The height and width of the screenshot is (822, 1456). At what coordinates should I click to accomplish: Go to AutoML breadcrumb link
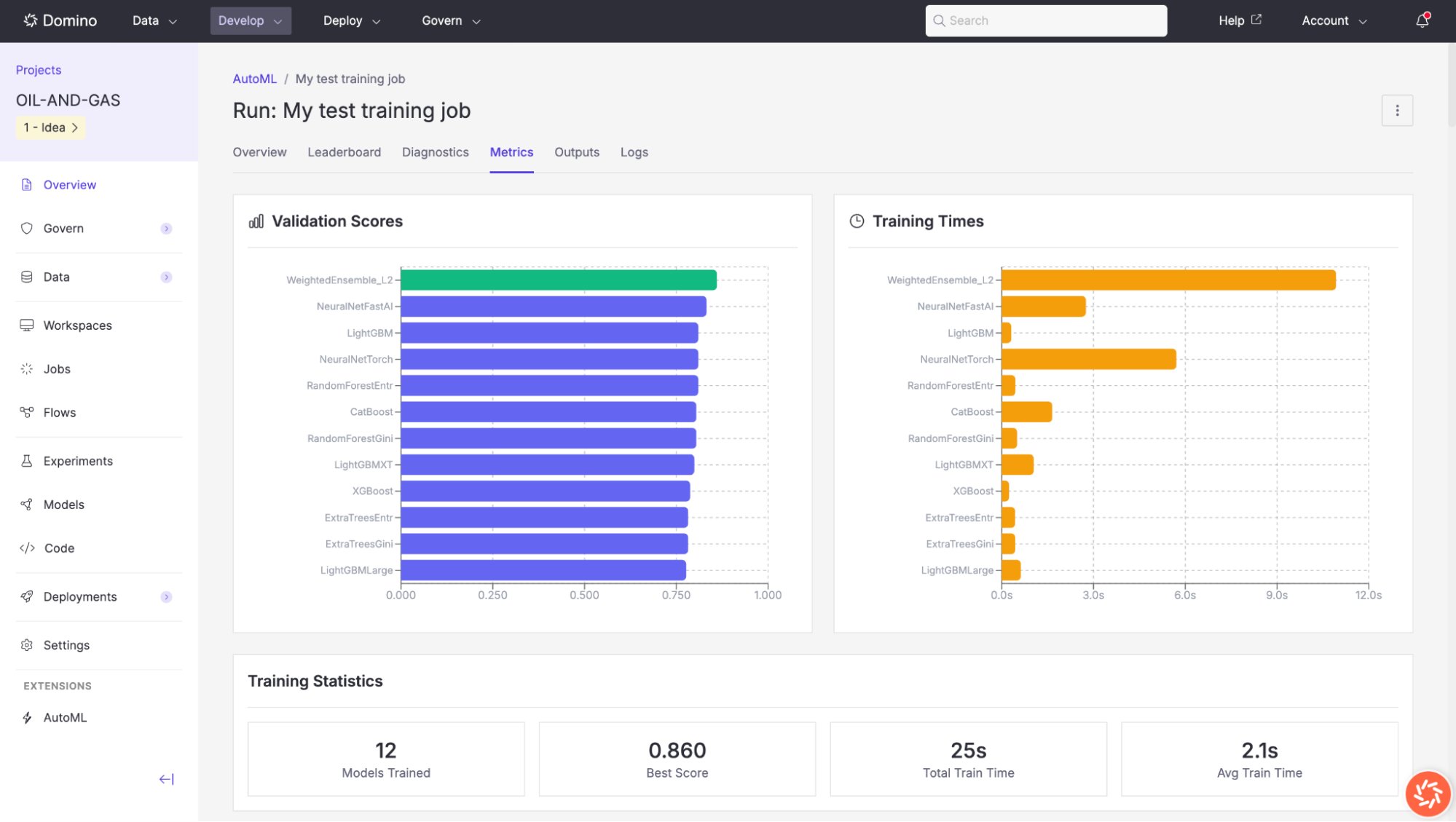[254, 79]
